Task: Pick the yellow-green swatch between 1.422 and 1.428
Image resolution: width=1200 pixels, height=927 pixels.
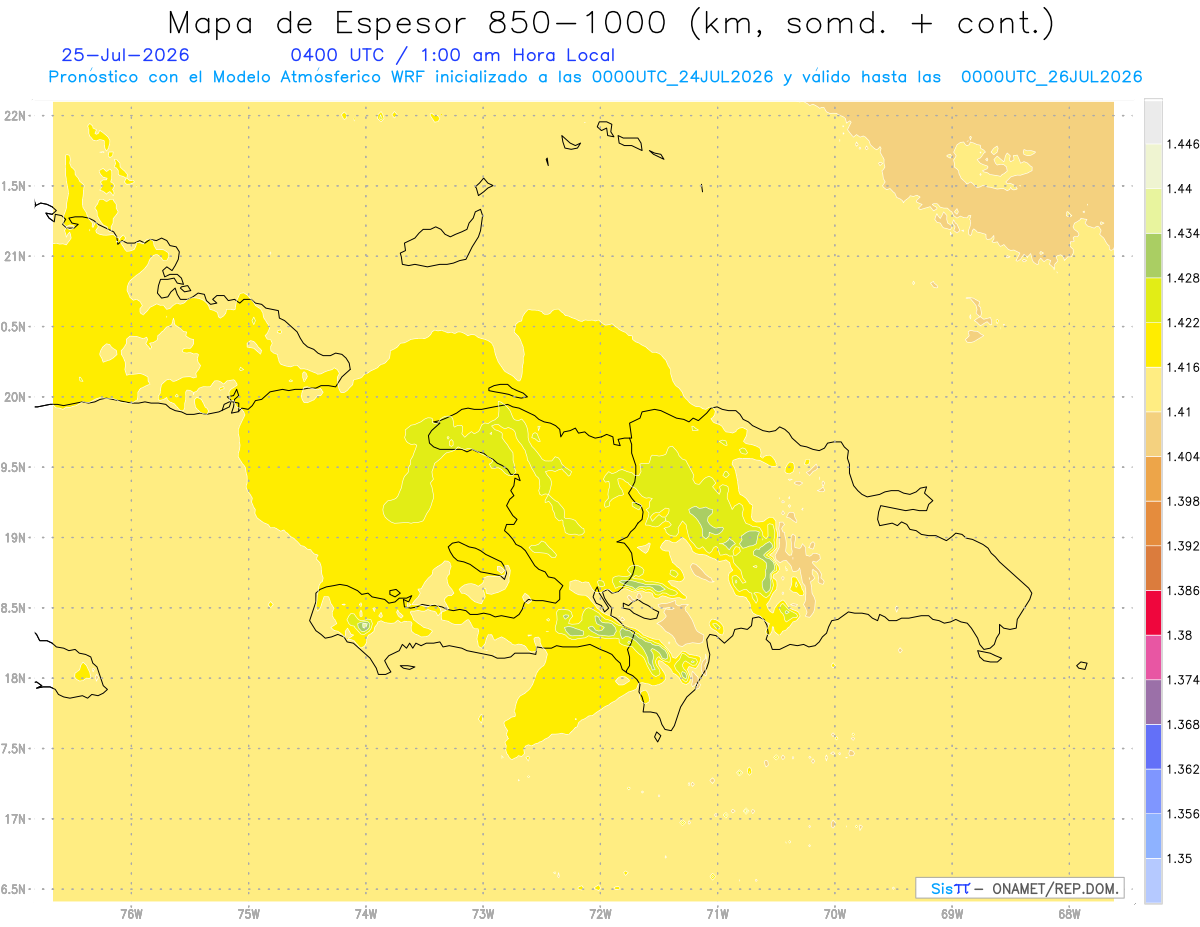Action: click(1153, 300)
